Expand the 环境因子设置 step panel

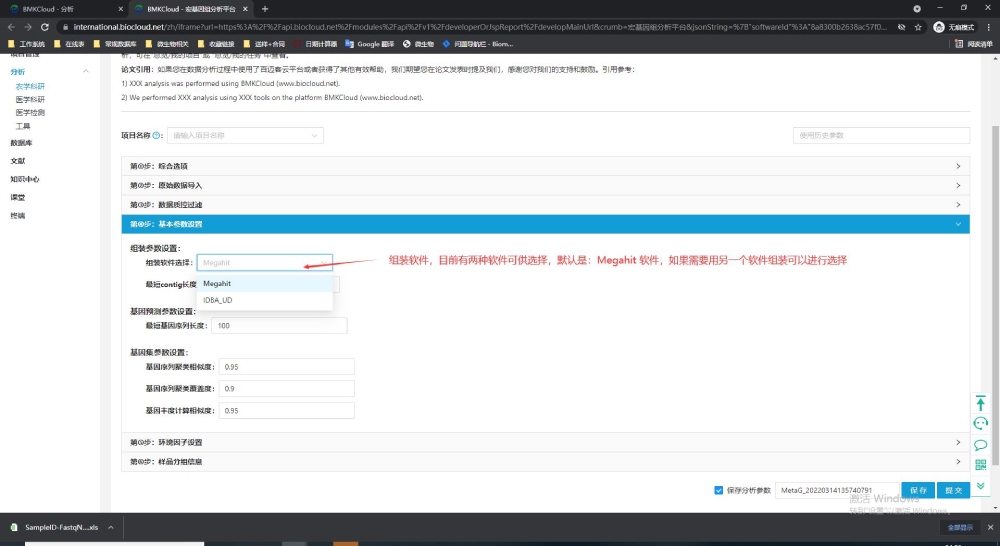click(544, 442)
